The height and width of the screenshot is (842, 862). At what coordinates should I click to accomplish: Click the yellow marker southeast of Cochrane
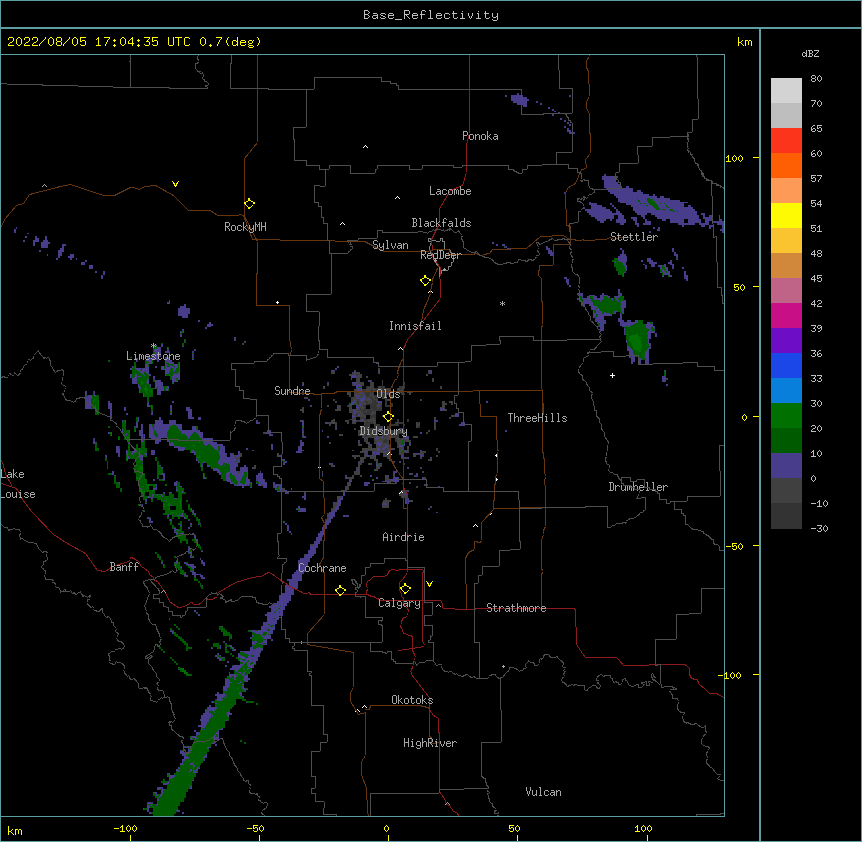(x=340, y=590)
